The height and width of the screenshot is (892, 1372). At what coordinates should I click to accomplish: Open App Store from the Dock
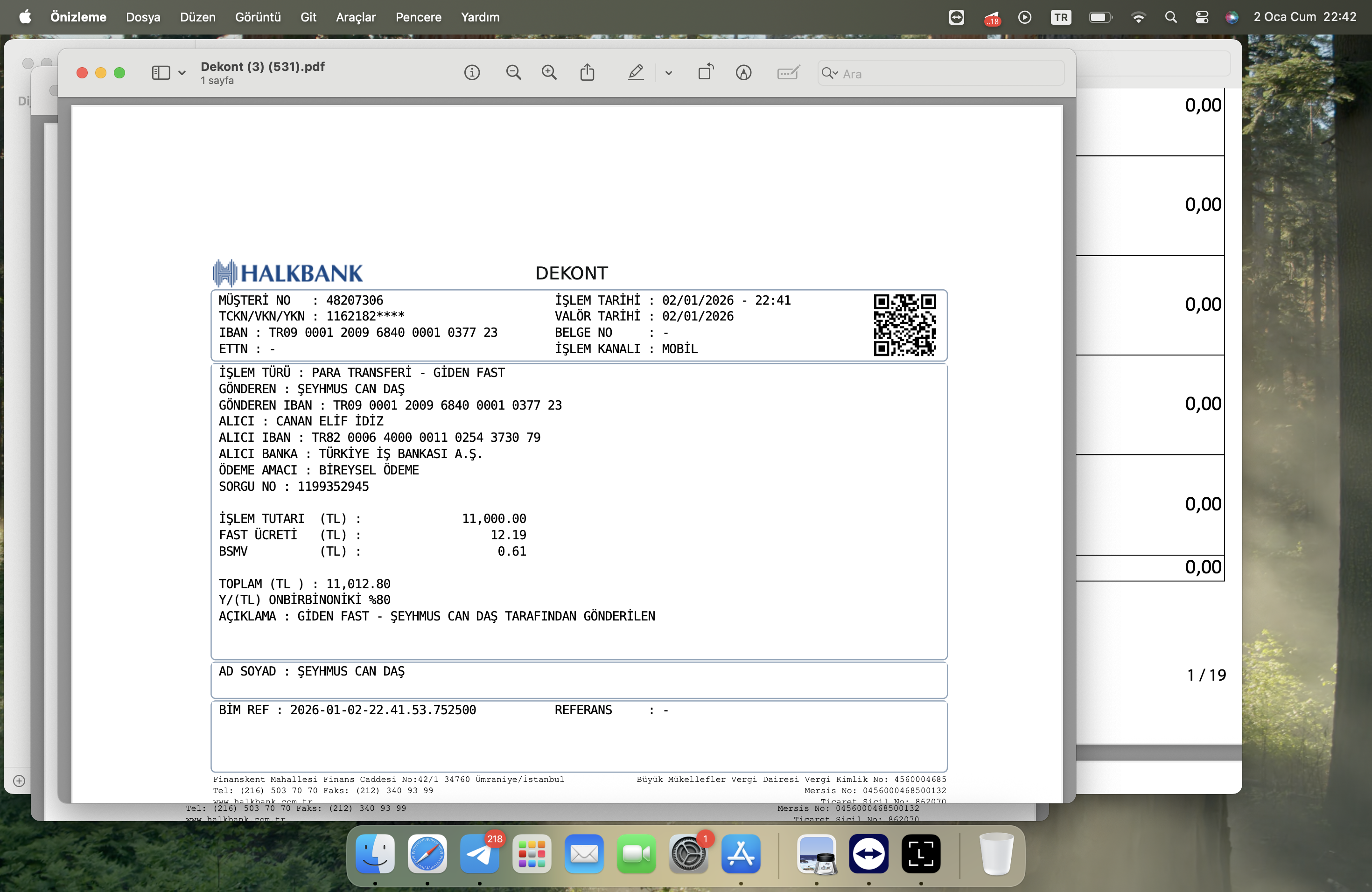point(741,853)
